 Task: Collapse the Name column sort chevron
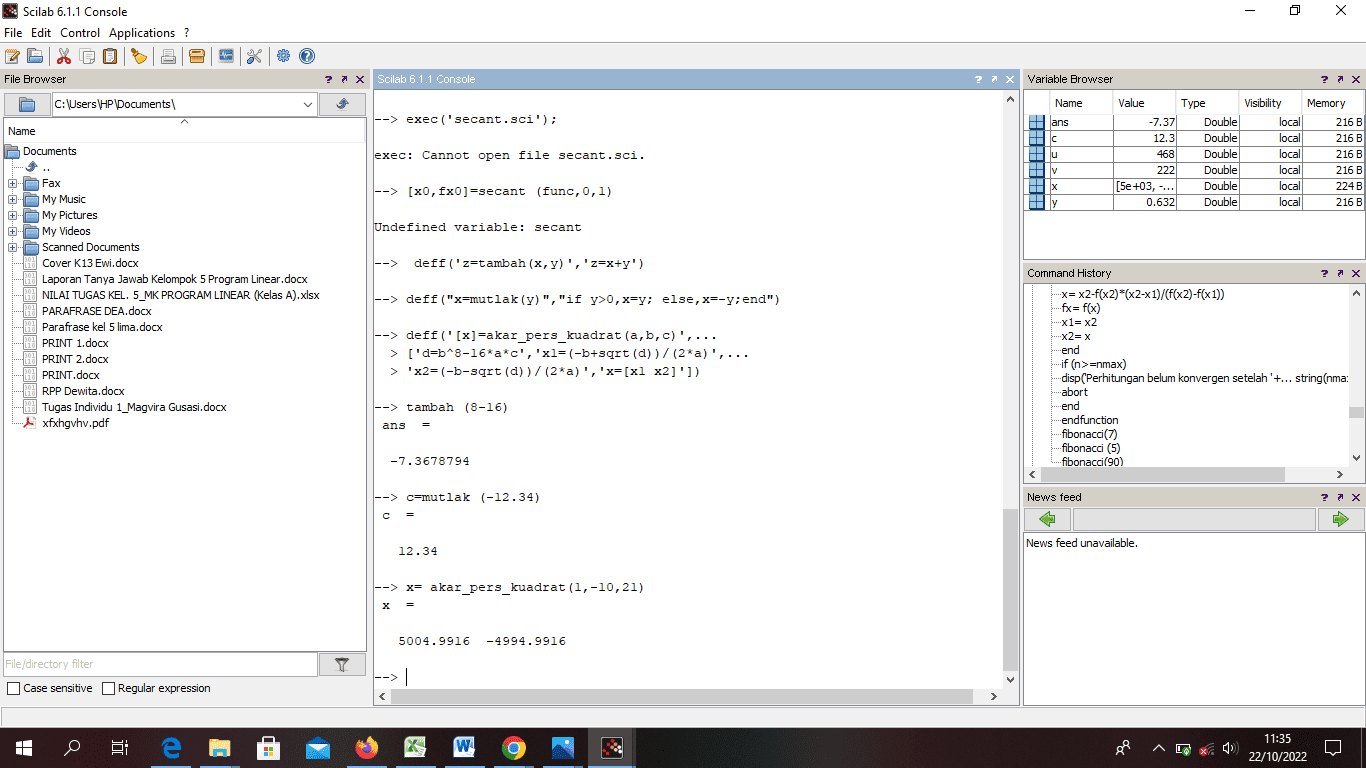[184, 122]
